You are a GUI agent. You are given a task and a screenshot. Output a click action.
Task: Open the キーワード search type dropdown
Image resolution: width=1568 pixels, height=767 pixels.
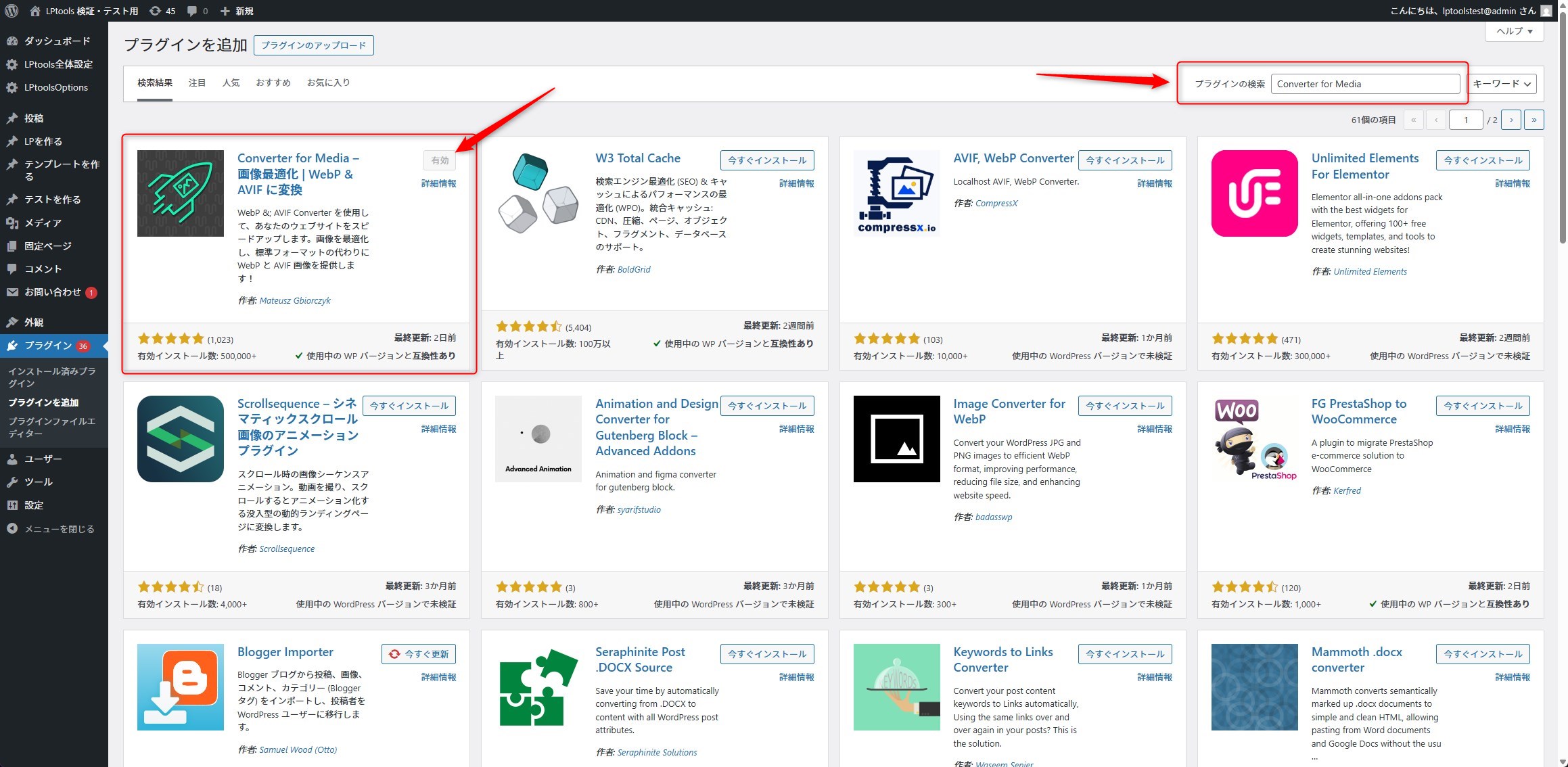coord(1502,84)
